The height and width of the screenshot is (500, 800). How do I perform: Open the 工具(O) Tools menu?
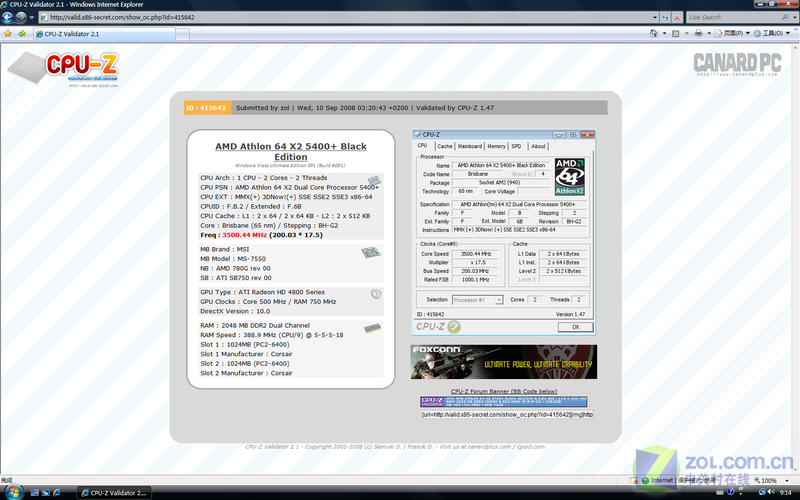click(x=771, y=33)
